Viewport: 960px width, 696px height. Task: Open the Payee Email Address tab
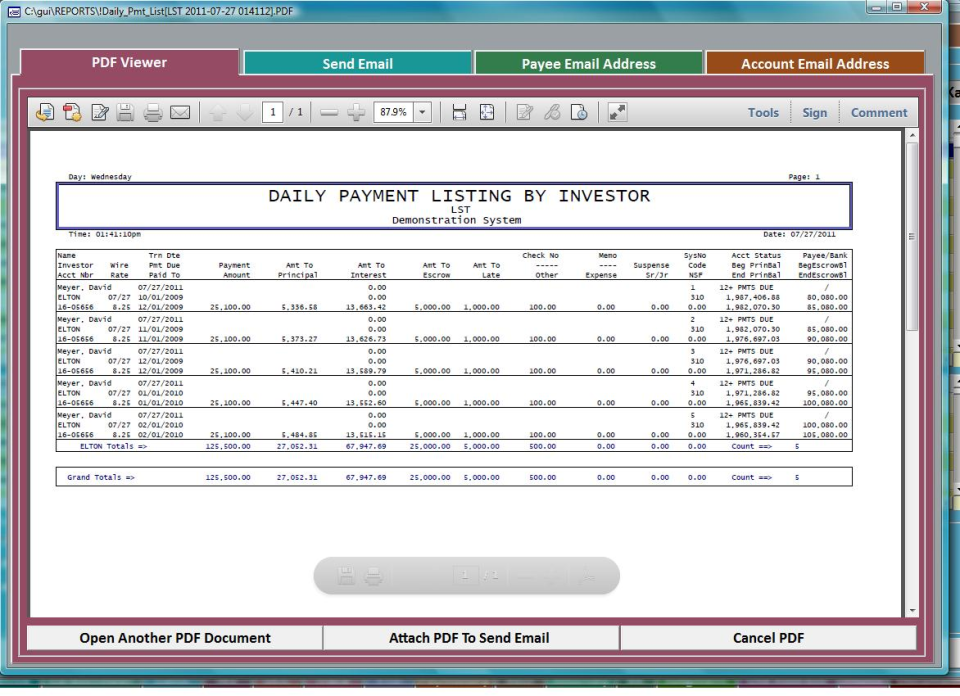coord(588,64)
